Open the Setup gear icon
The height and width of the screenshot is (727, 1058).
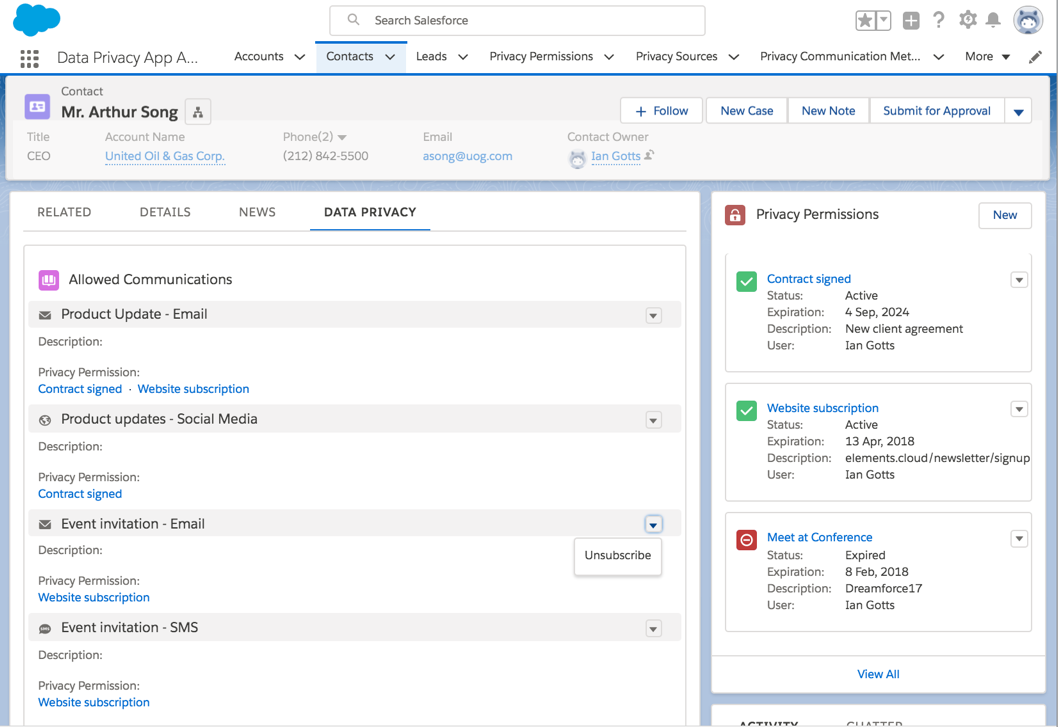pos(968,20)
